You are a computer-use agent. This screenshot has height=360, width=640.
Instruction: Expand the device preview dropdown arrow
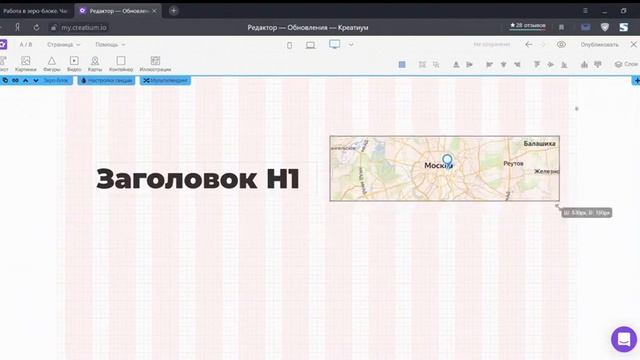351,44
